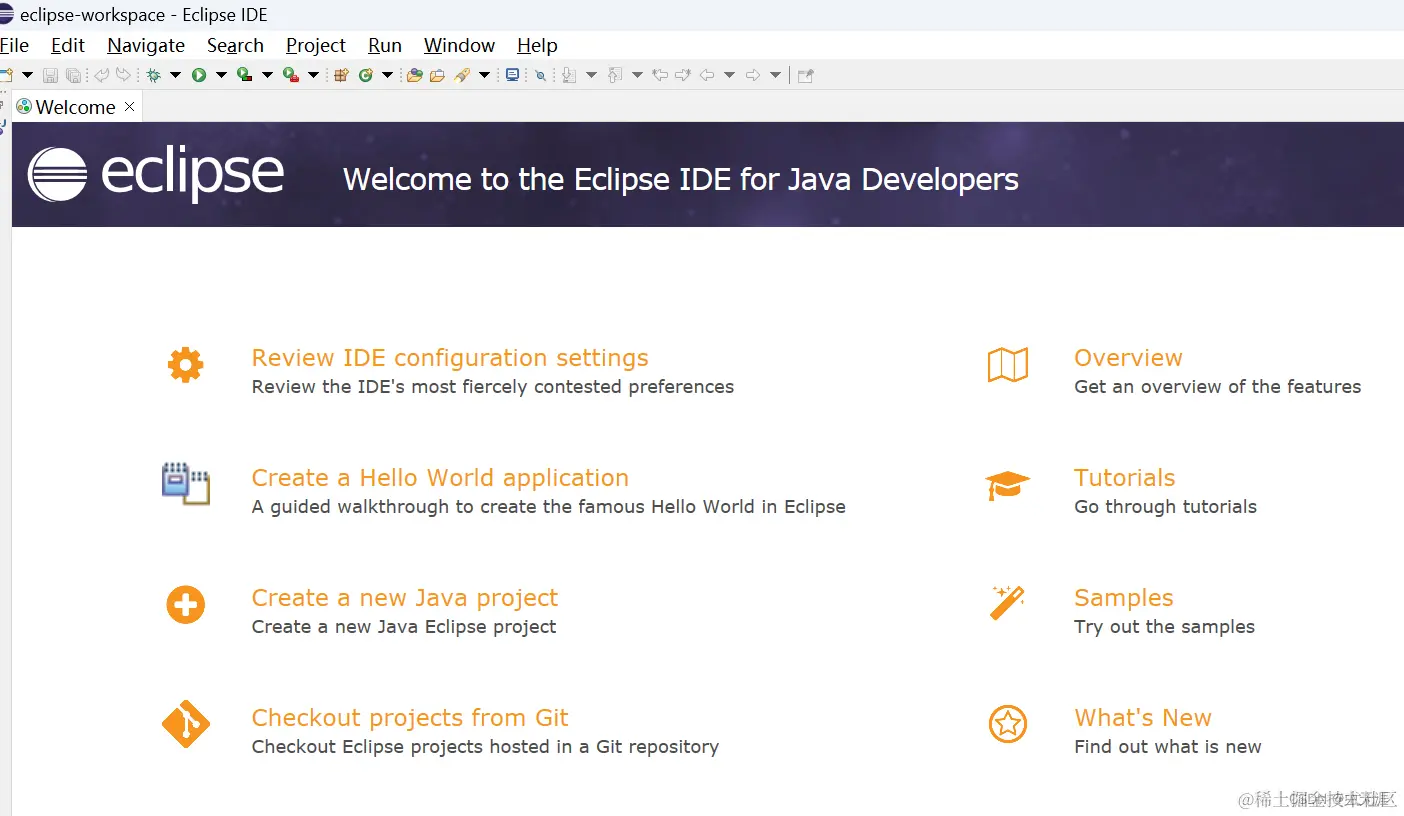The image size is (1404, 816).
Task: Select the Welcome tab
Action: click(76, 107)
